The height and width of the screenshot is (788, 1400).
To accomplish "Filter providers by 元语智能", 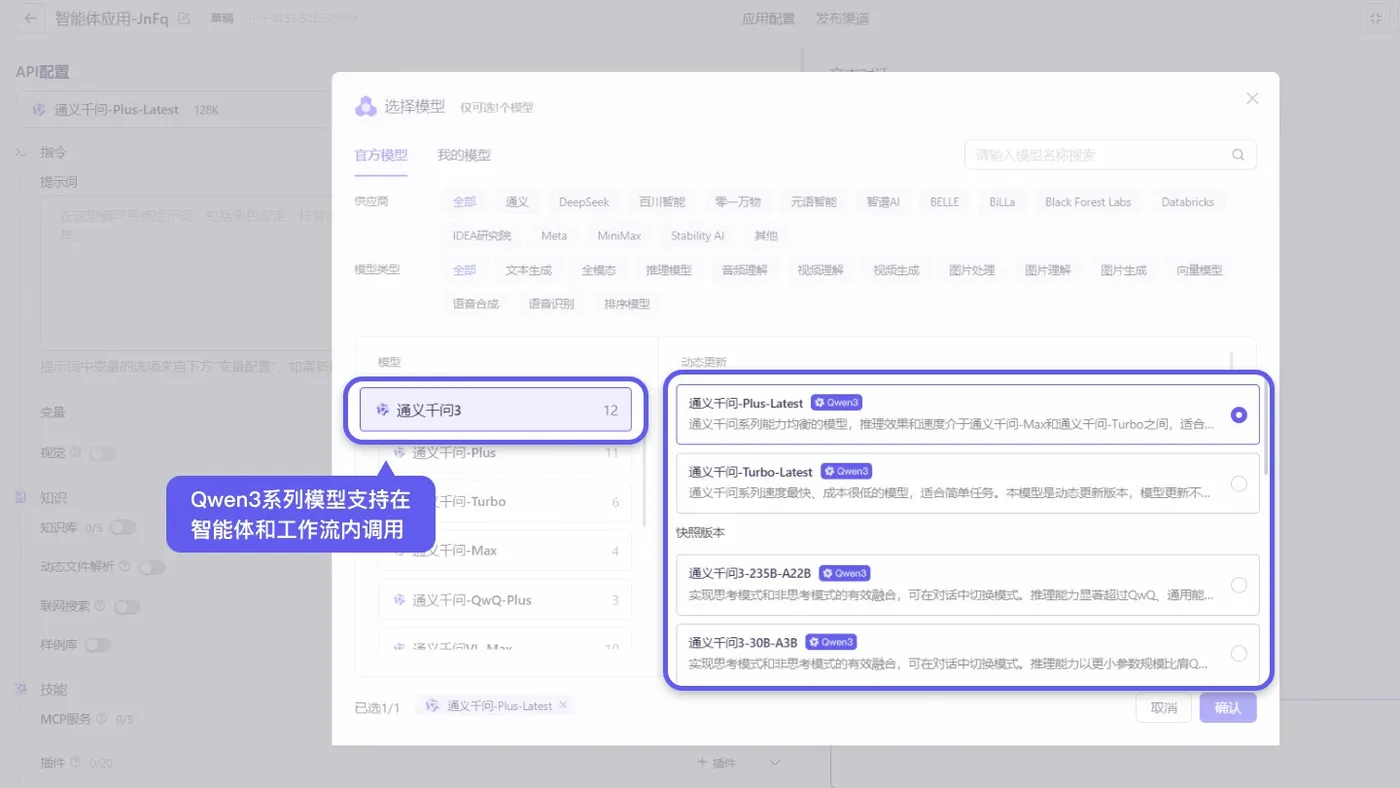I will 813,202.
